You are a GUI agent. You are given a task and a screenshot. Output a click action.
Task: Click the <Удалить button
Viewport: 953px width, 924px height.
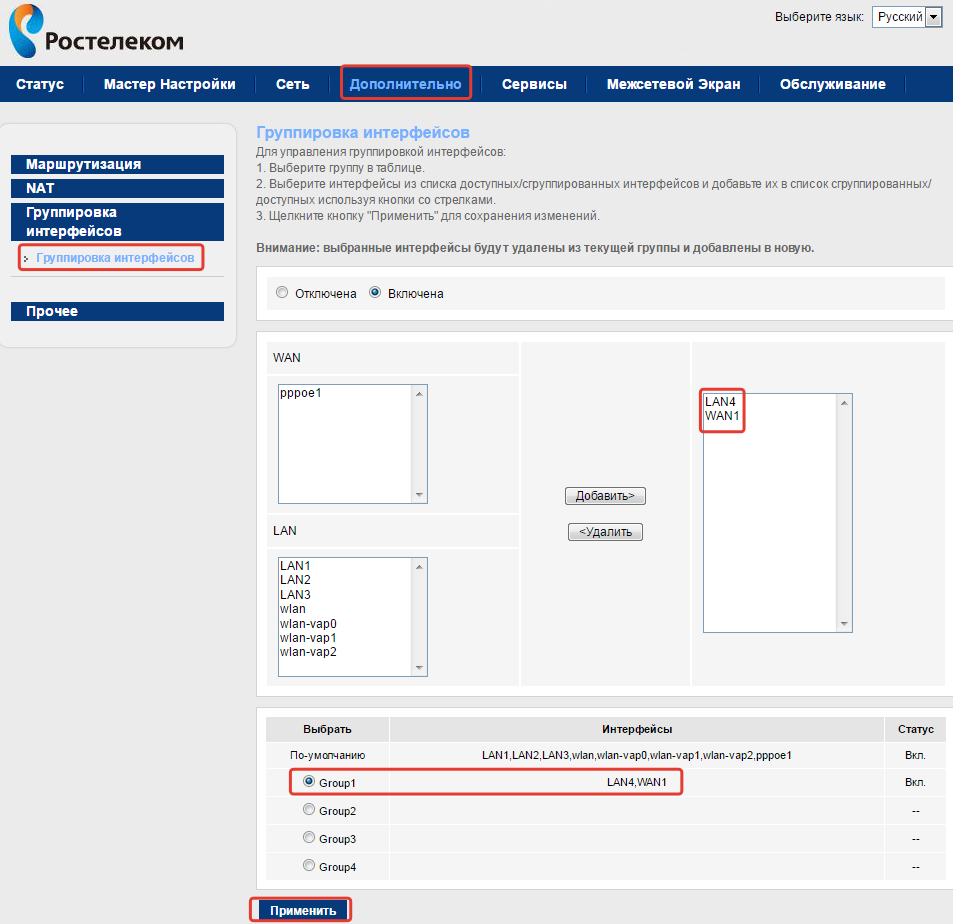point(605,532)
